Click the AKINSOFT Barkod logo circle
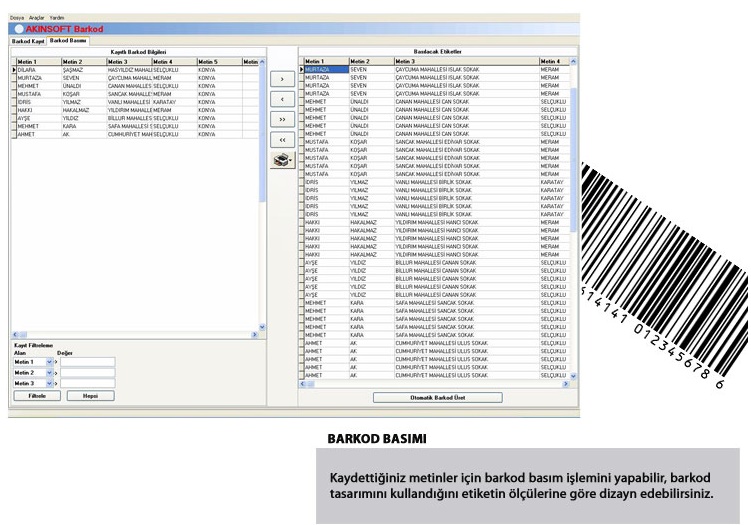 point(19,29)
